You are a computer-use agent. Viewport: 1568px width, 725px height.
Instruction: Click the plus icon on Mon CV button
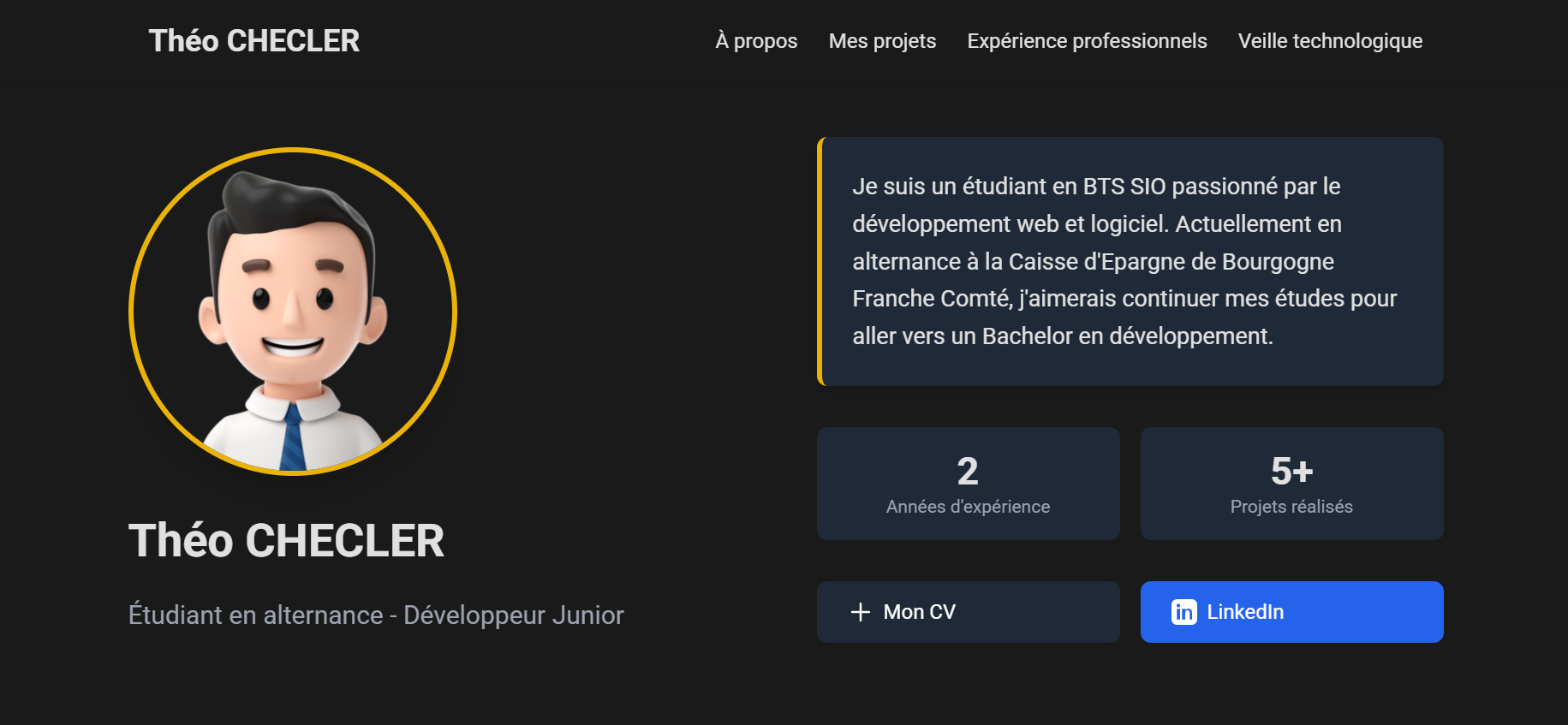[x=861, y=612]
